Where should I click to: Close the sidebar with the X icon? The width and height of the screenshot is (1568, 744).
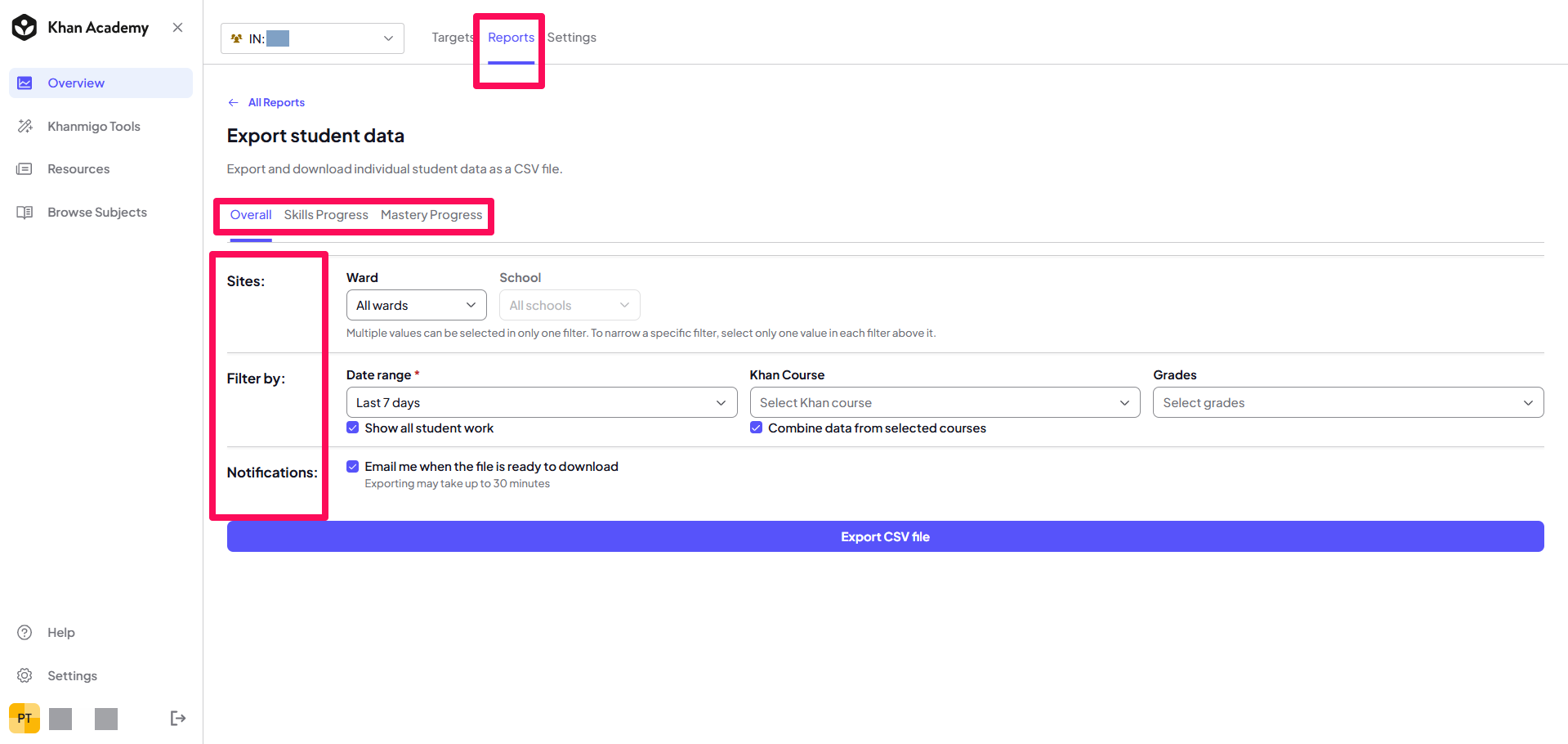tap(177, 27)
